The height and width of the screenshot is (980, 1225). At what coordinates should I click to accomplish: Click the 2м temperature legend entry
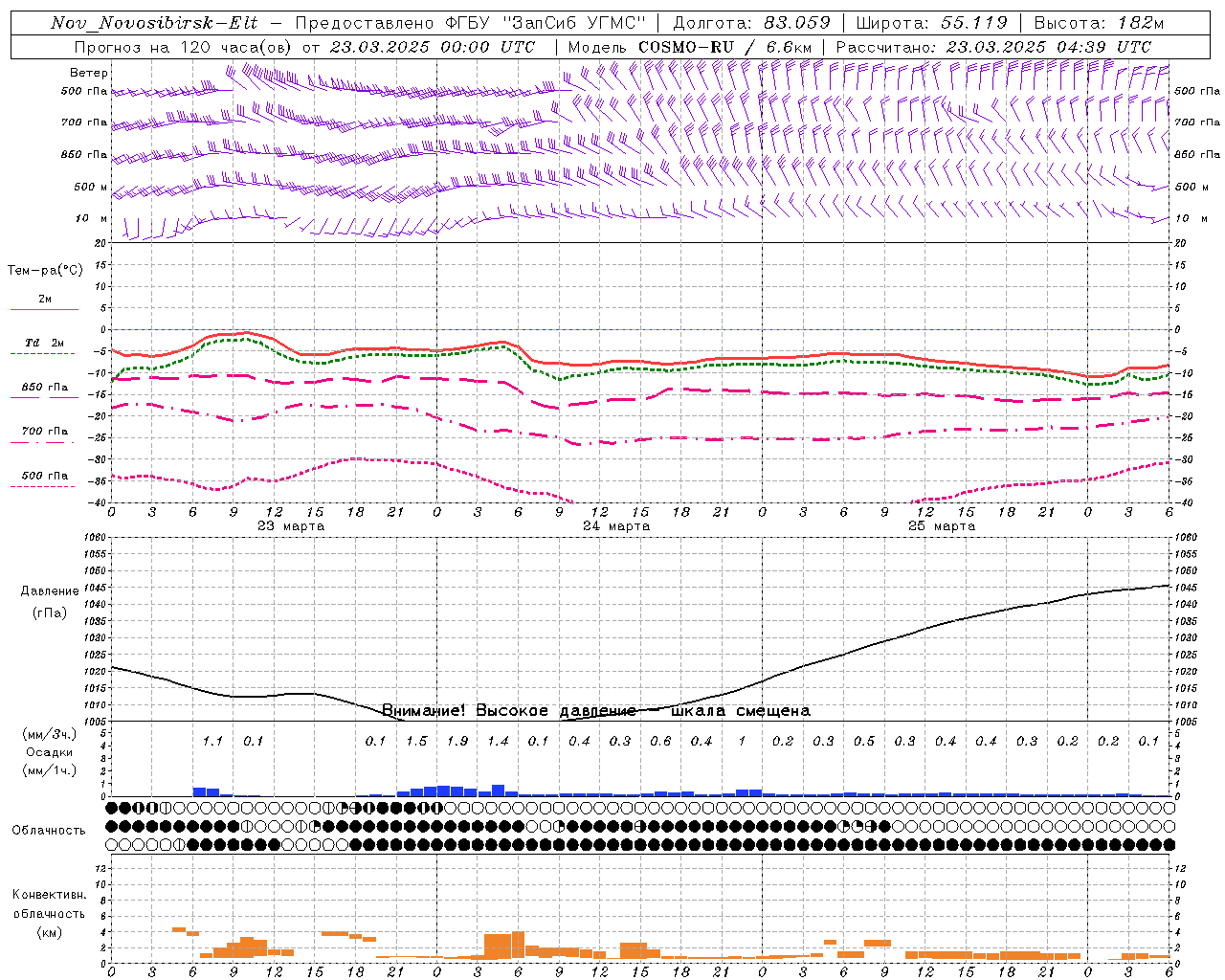tap(45, 299)
